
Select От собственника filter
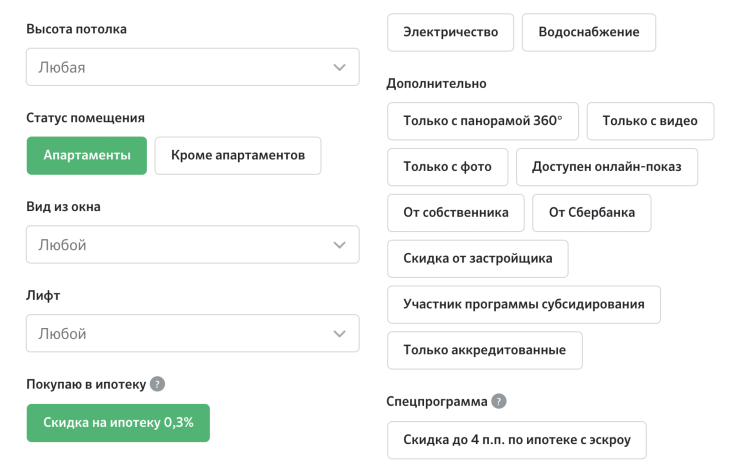pyautogui.click(x=456, y=212)
